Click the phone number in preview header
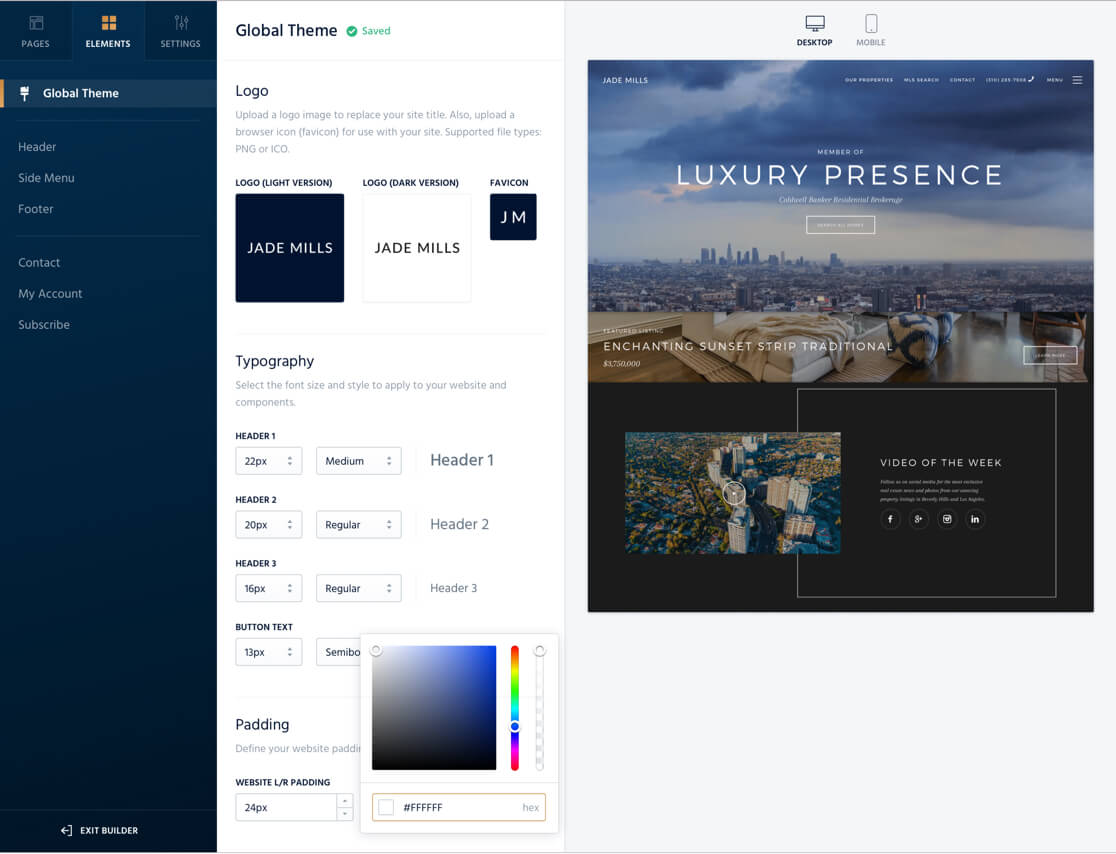The width and height of the screenshot is (1116, 854). (1009, 80)
